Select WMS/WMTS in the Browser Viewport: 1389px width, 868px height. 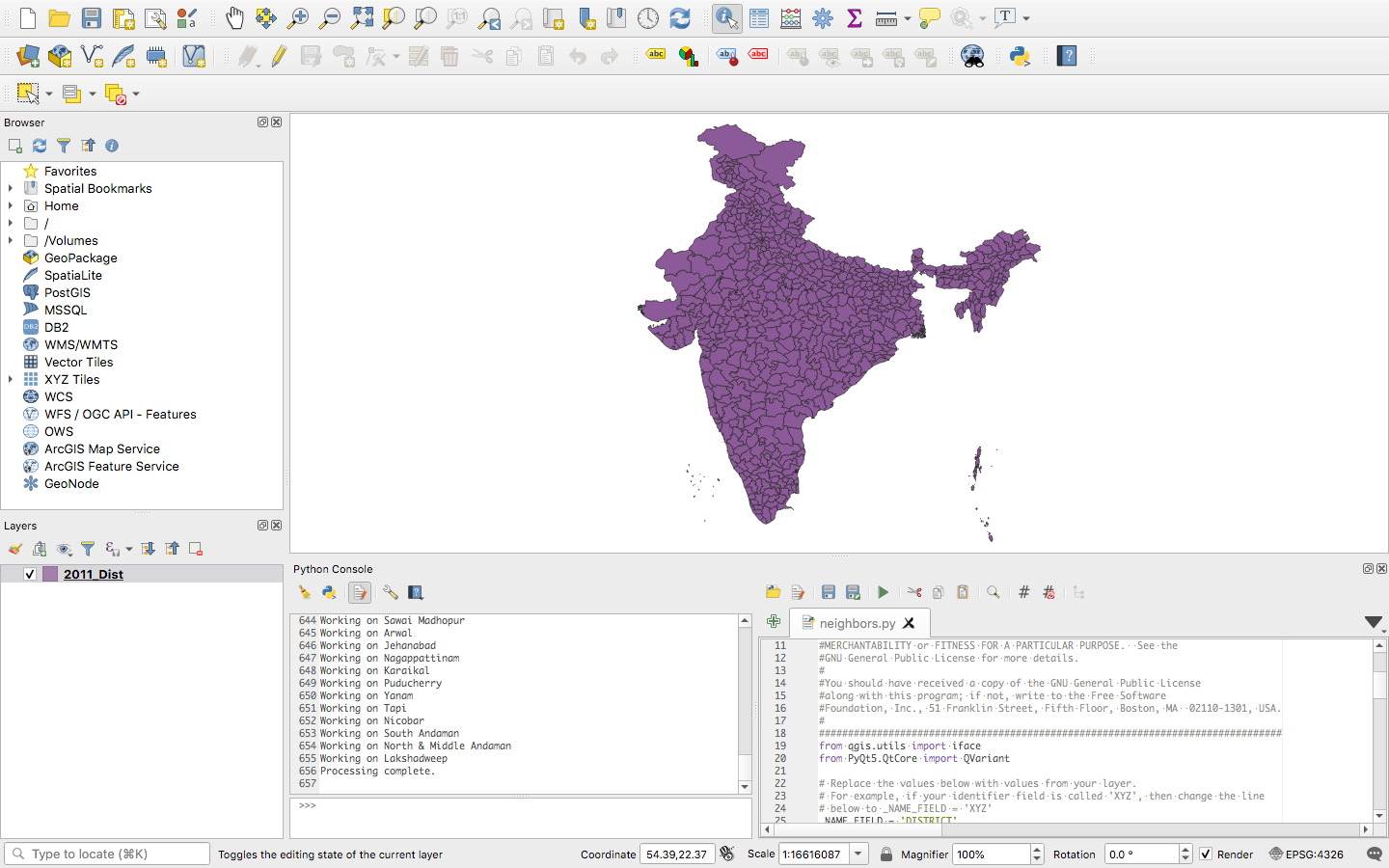(81, 344)
